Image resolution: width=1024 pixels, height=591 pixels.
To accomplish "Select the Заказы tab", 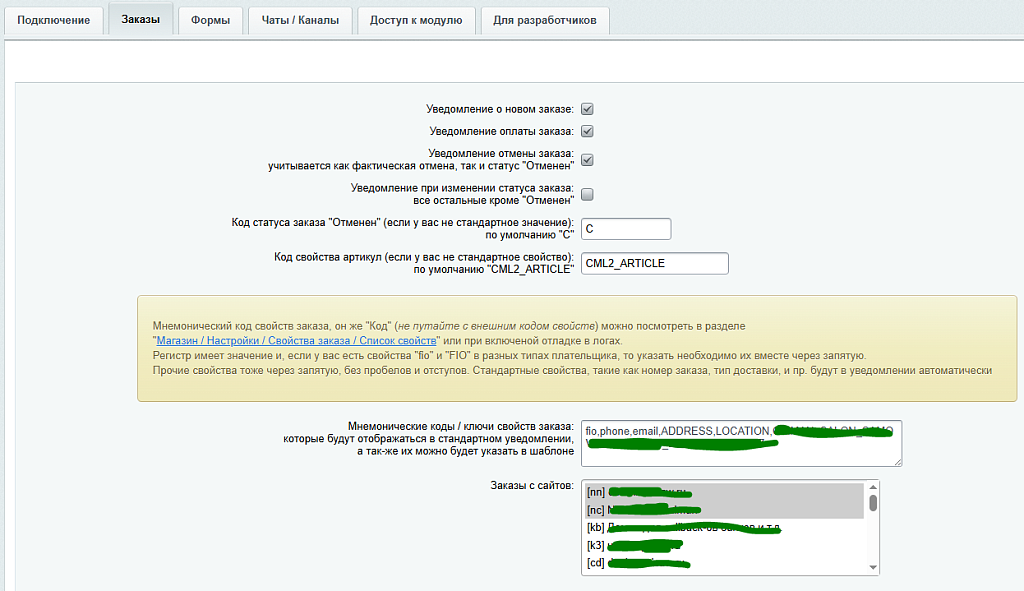I will coord(140,19).
